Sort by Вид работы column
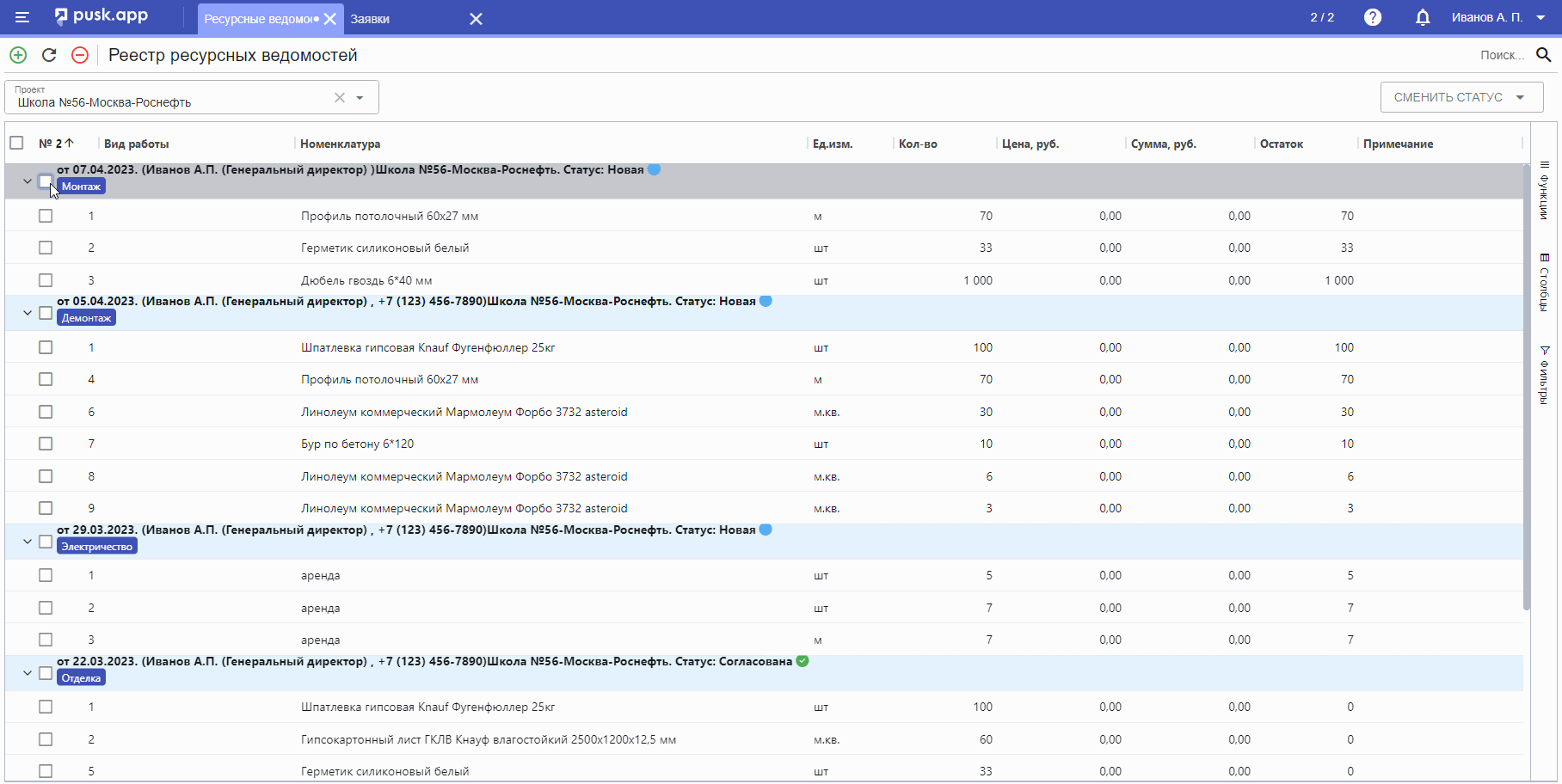Viewport: 1562px width, 784px height. point(136,144)
